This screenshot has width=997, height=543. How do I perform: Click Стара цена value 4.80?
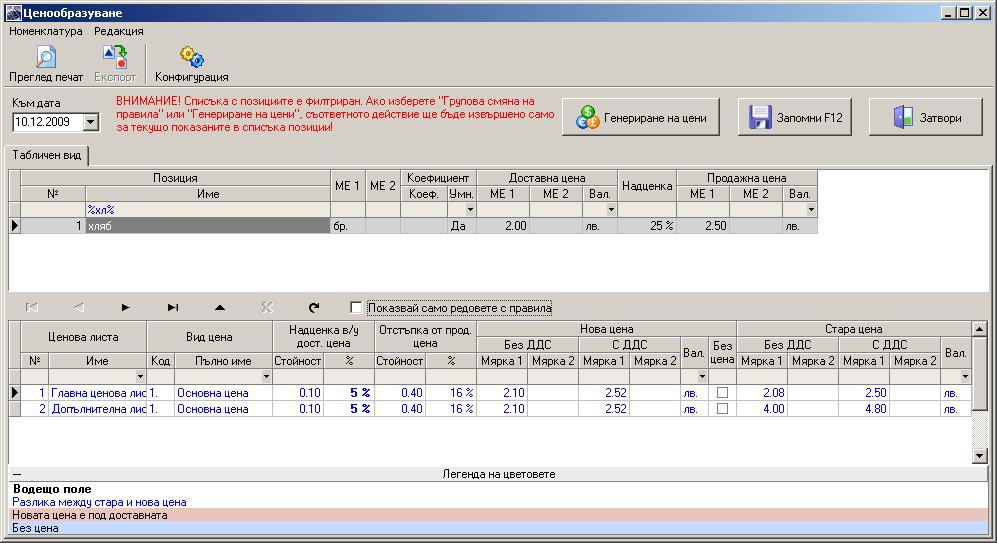point(863,409)
